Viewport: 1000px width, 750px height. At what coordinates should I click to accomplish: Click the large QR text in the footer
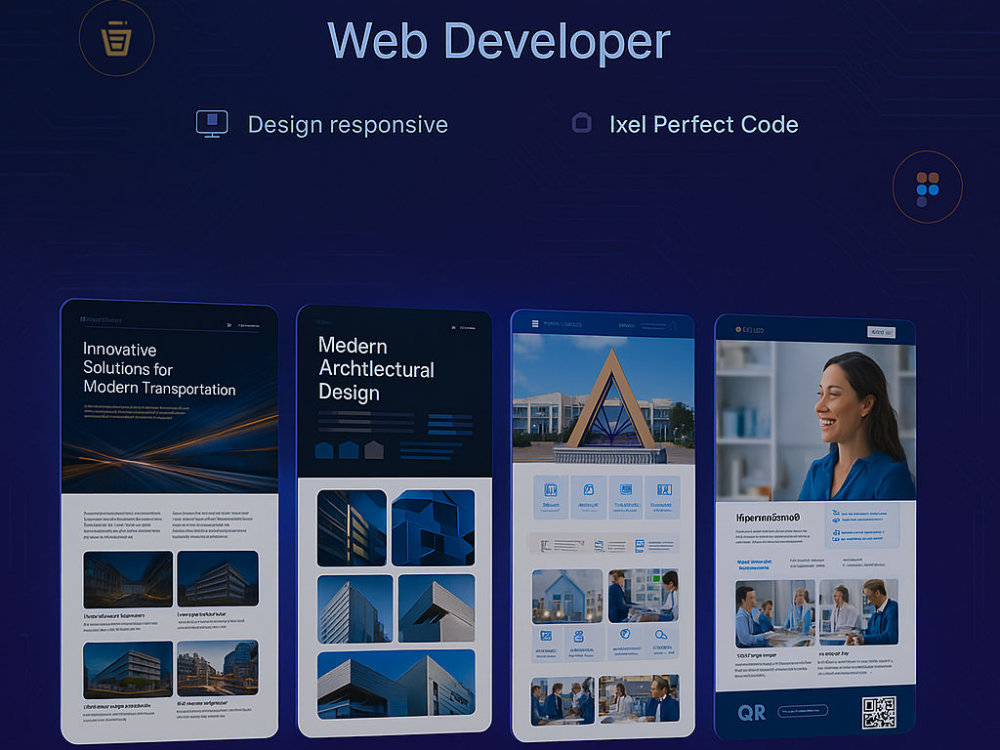tap(751, 712)
